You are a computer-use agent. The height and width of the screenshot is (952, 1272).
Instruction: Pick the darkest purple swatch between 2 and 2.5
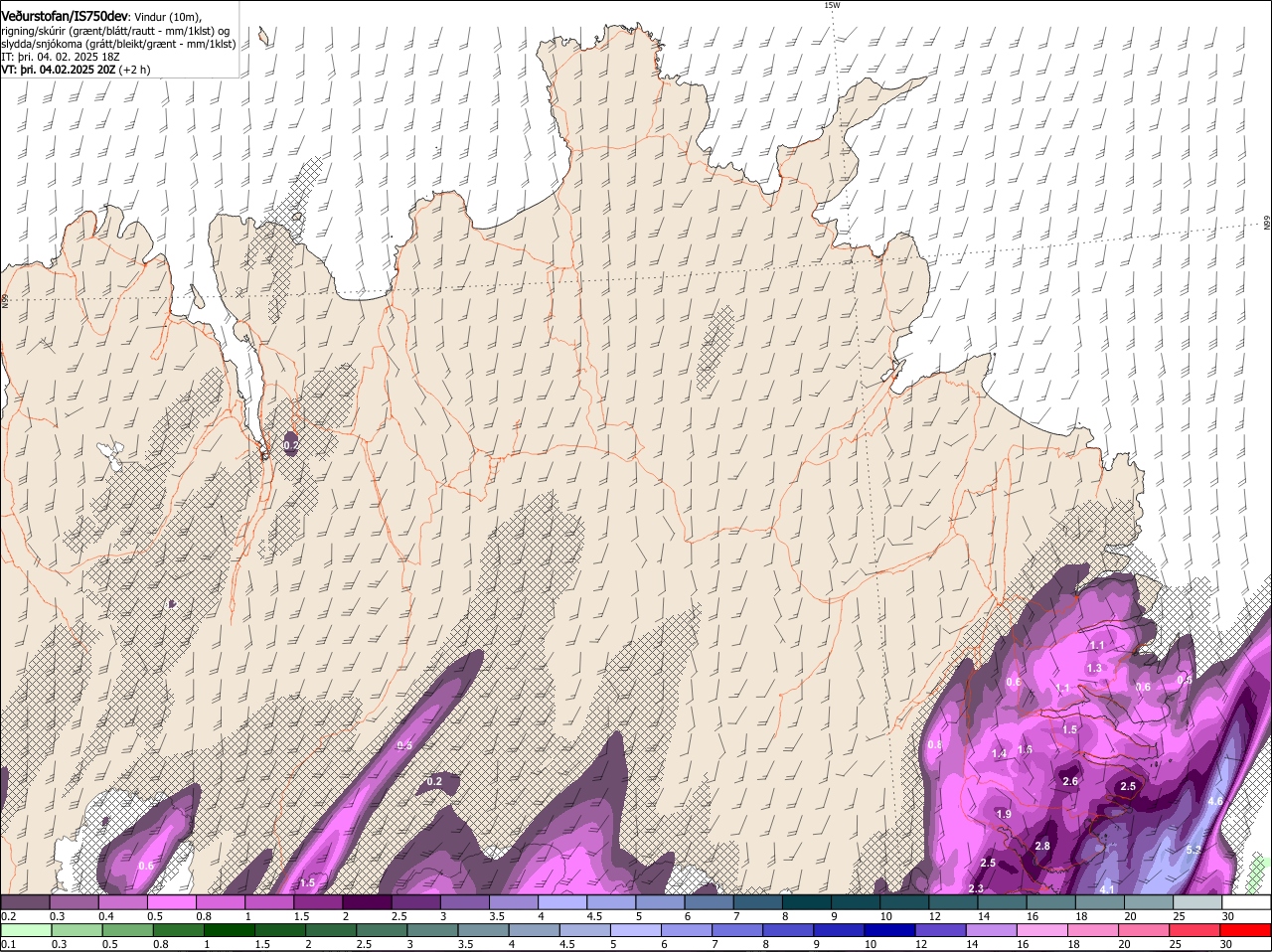point(368,901)
